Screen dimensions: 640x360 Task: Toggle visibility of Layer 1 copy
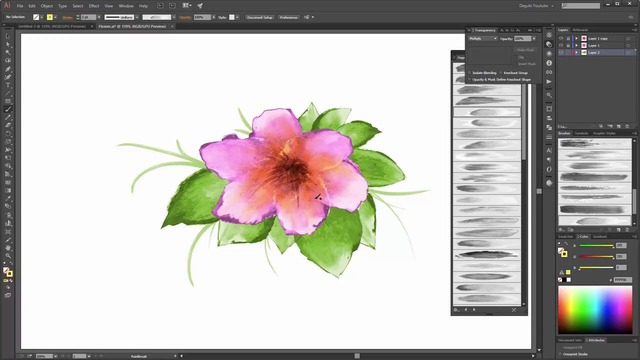(561, 38)
